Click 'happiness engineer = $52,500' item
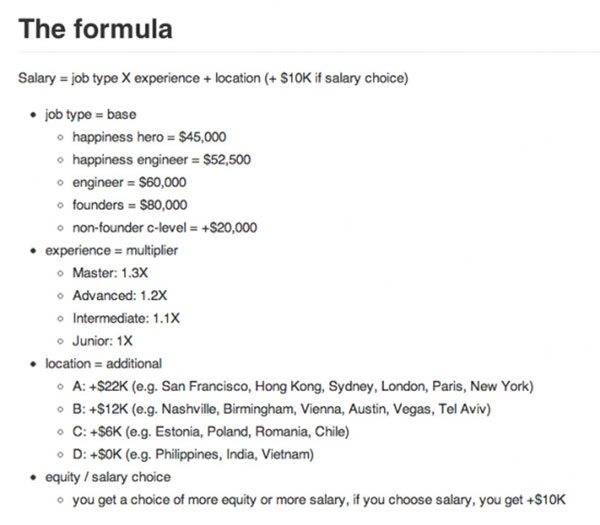600x525 pixels. click(161, 160)
